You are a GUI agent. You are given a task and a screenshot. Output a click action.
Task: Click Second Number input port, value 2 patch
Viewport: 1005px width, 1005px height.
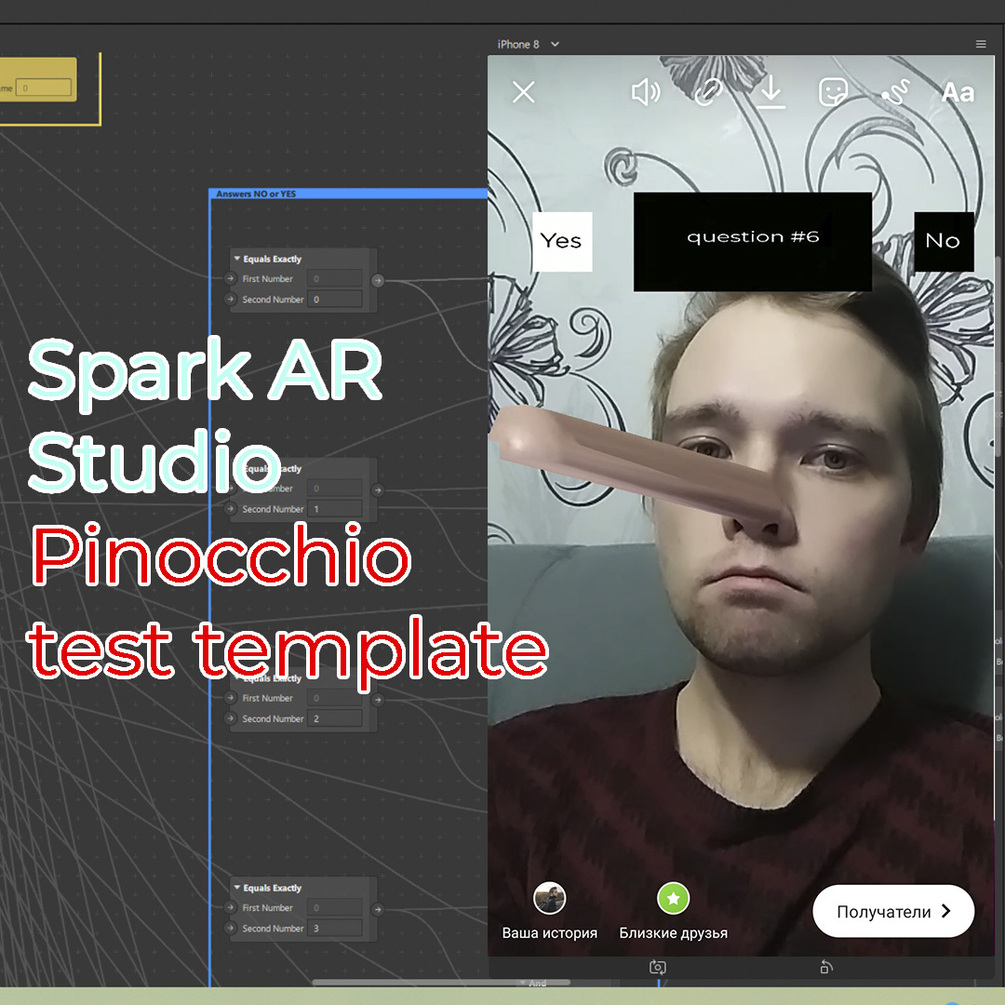point(231,718)
